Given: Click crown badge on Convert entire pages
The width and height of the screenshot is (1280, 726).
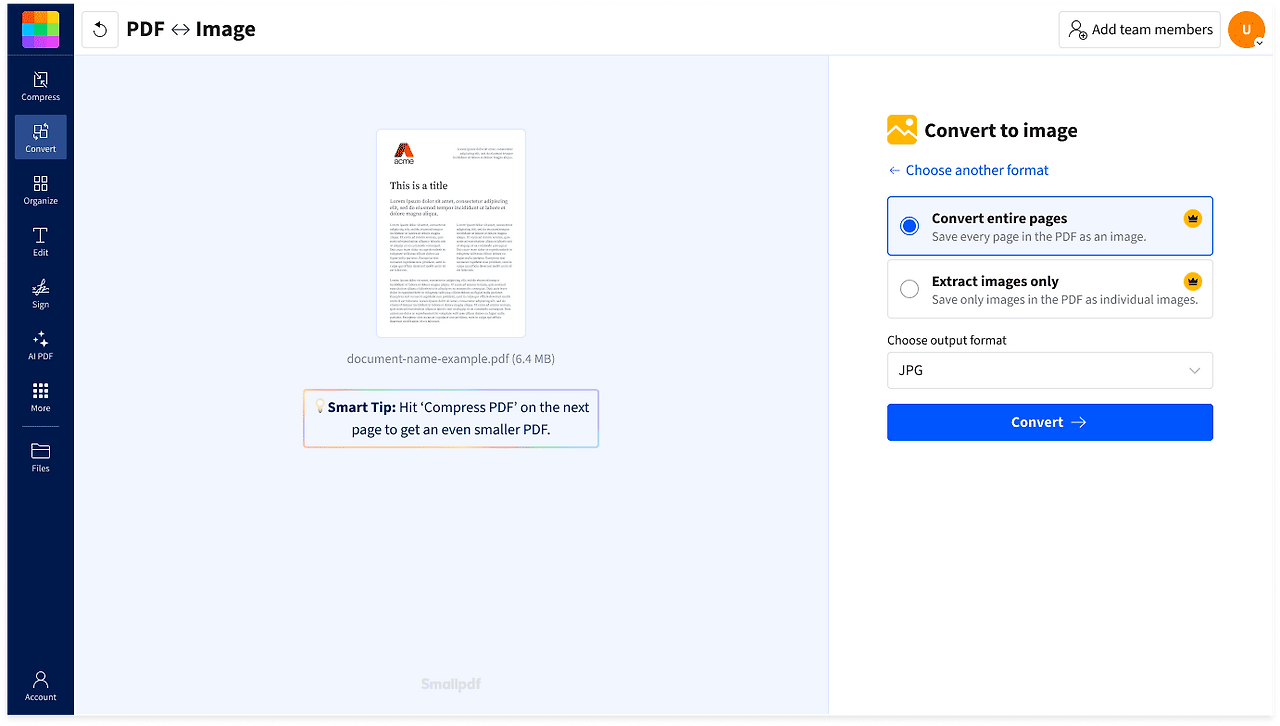Looking at the screenshot, I should click(x=1192, y=218).
